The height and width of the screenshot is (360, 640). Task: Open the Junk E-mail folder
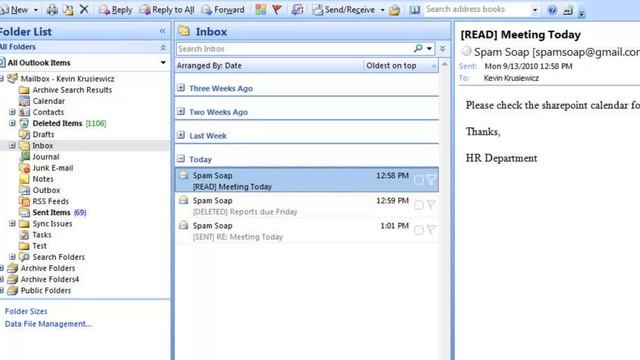[x=53, y=168]
